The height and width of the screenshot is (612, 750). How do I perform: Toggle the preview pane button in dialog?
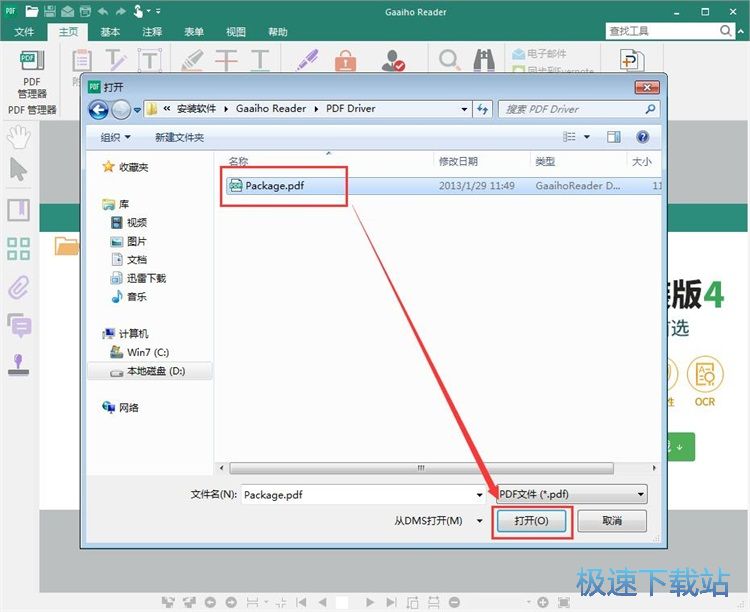614,137
